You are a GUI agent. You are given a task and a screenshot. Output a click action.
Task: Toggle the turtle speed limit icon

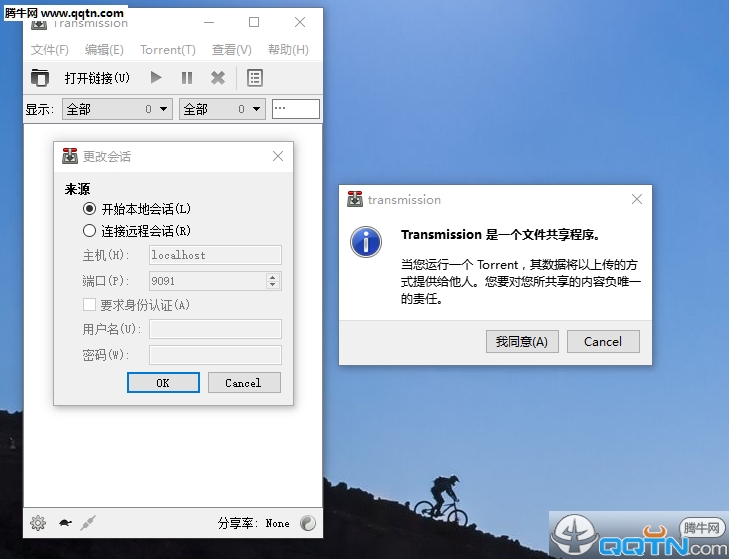[66, 523]
